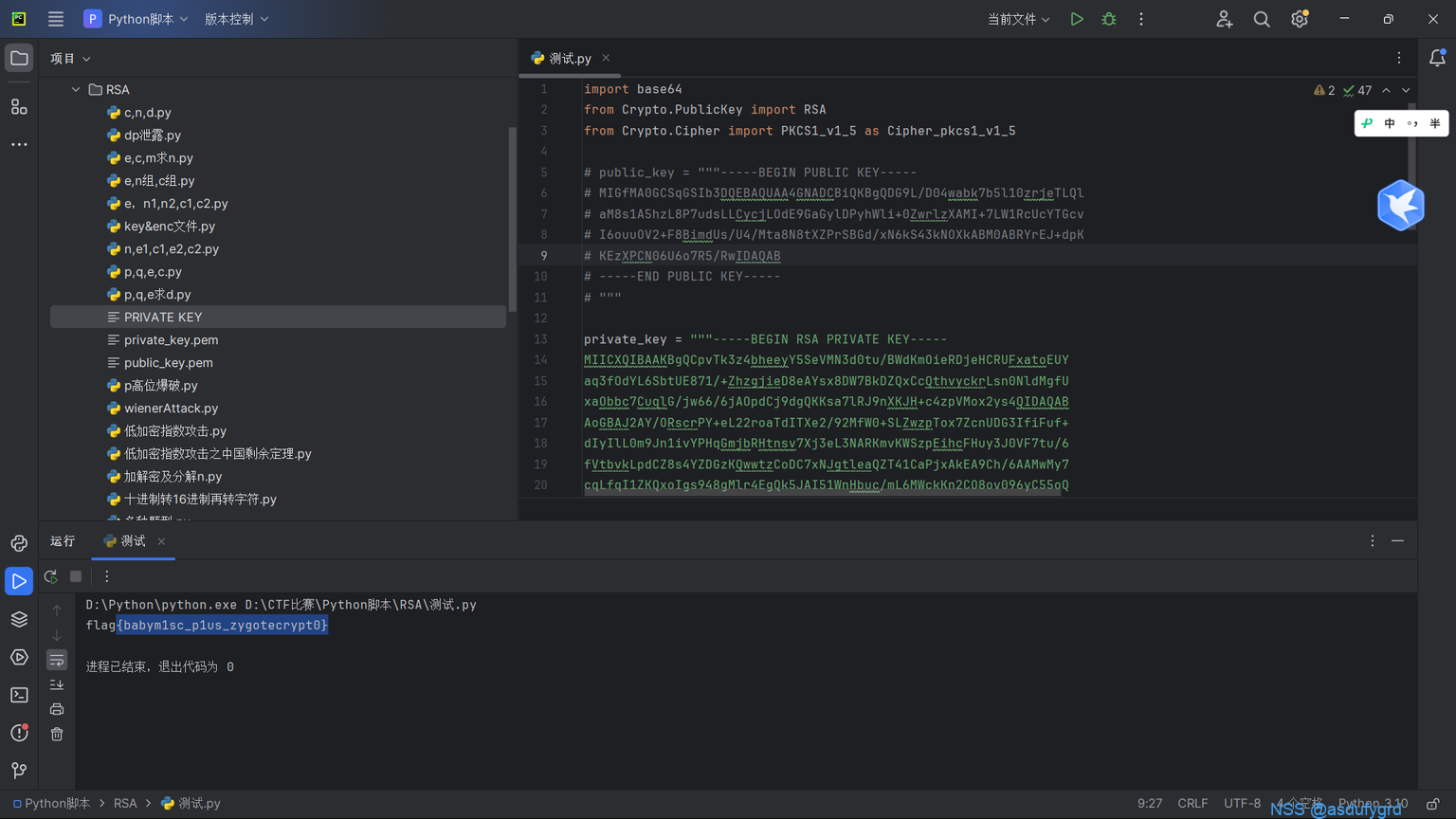Open the Project tool window icon
Image resolution: width=1456 pixels, height=819 pixels.
[x=19, y=58]
